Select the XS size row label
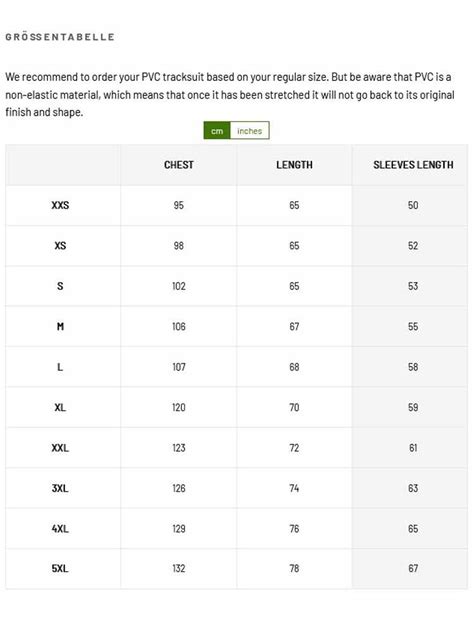The image size is (474, 632). tap(60, 245)
